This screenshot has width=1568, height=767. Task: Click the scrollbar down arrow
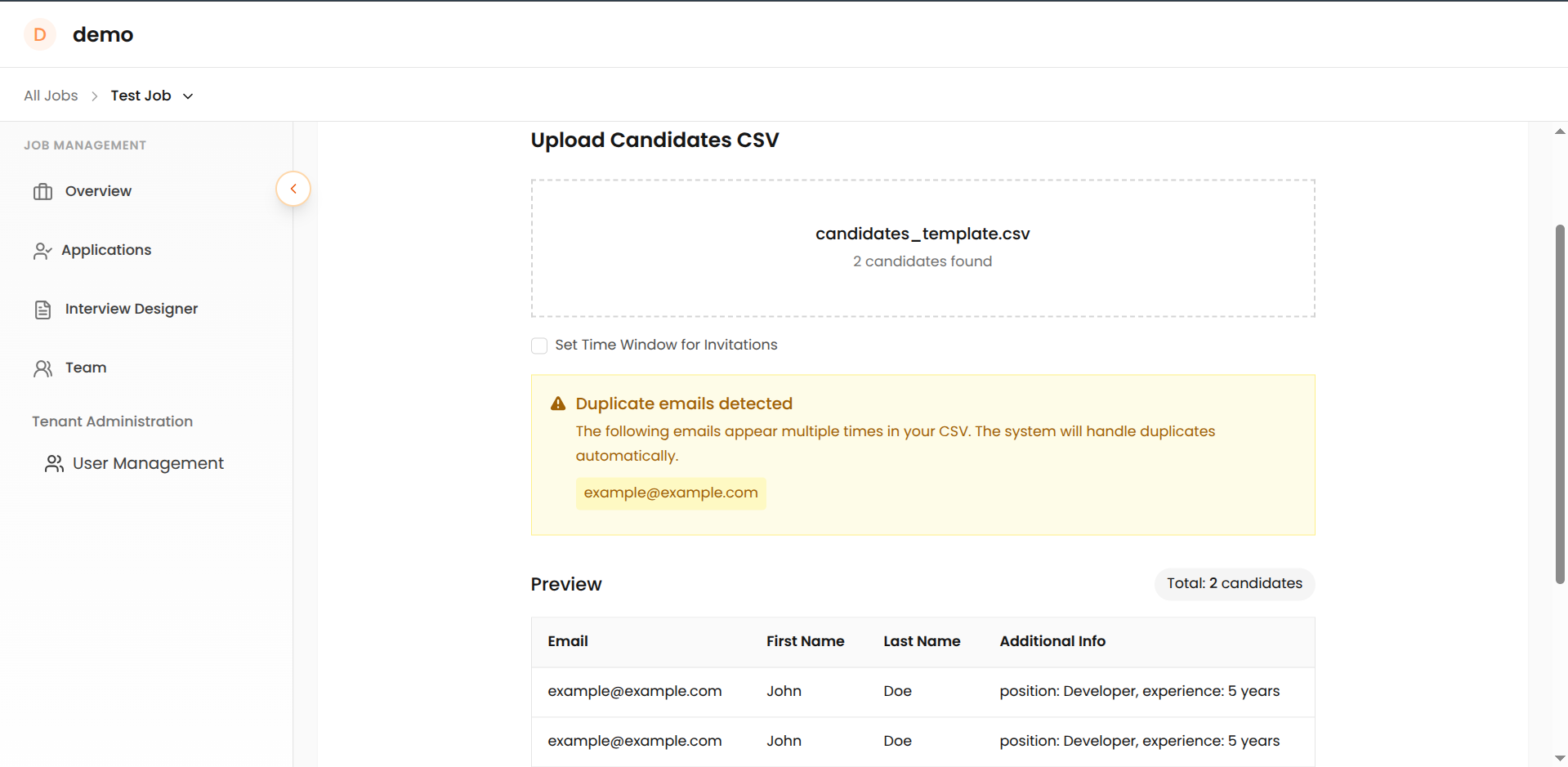(x=1559, y=760)
